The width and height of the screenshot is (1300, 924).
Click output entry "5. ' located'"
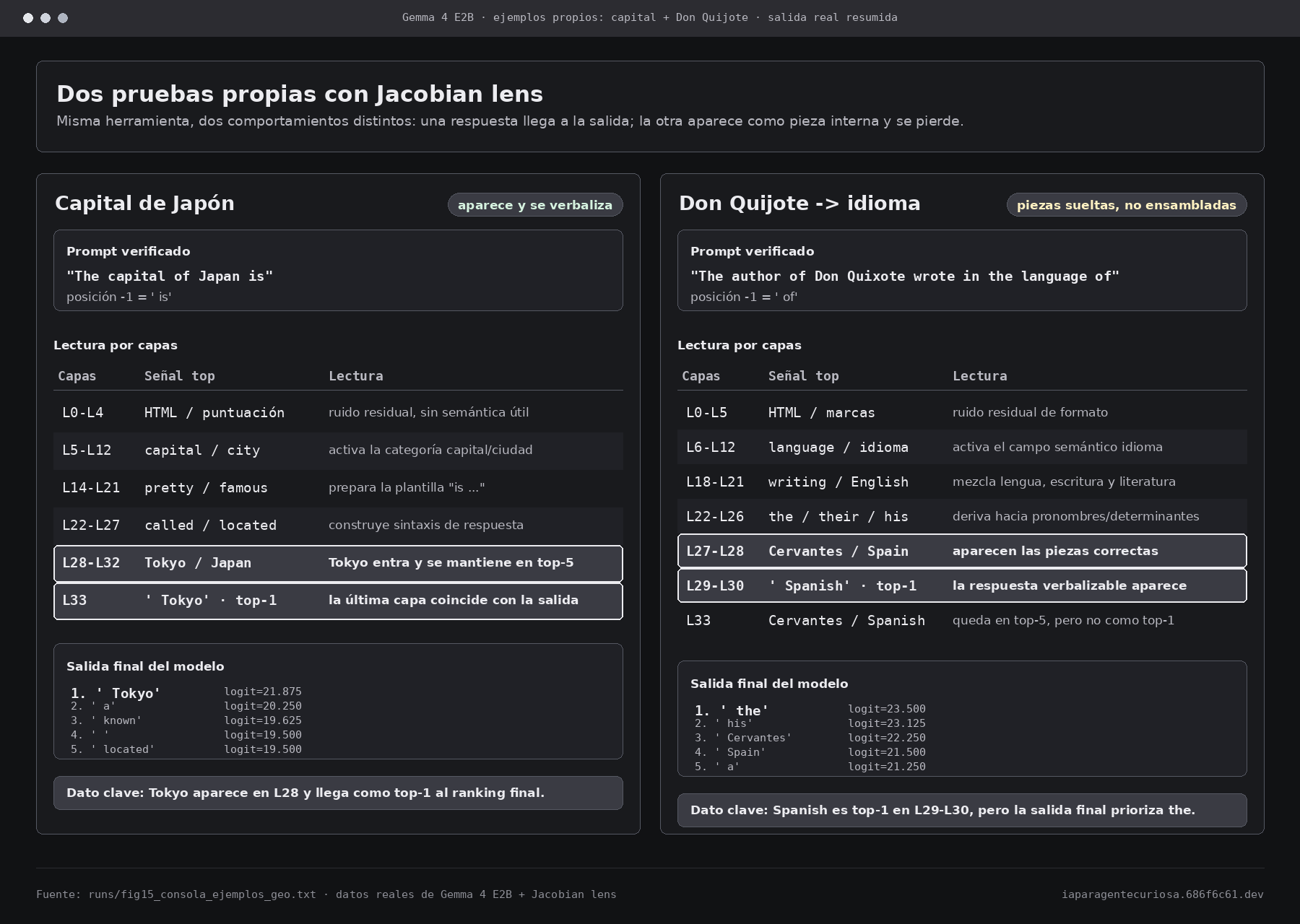pyautogui.click(x=113, y=749)
